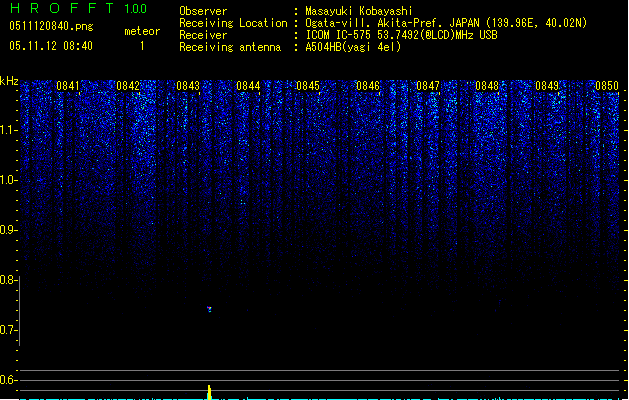
Task: Click the Receiving Location label
Action: click(x=233, y=23)
